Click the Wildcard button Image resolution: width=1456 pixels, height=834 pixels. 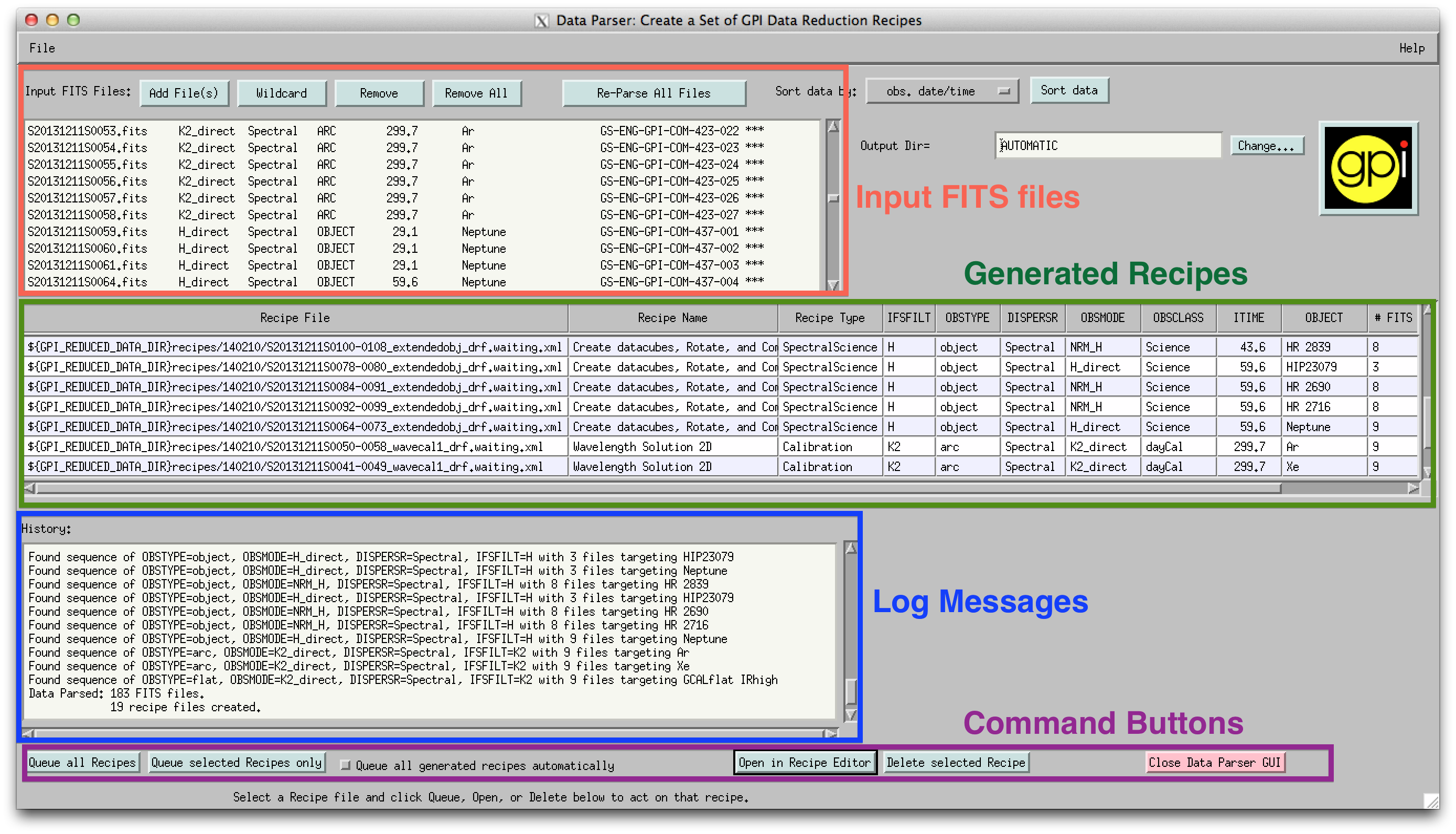[281, 93]
